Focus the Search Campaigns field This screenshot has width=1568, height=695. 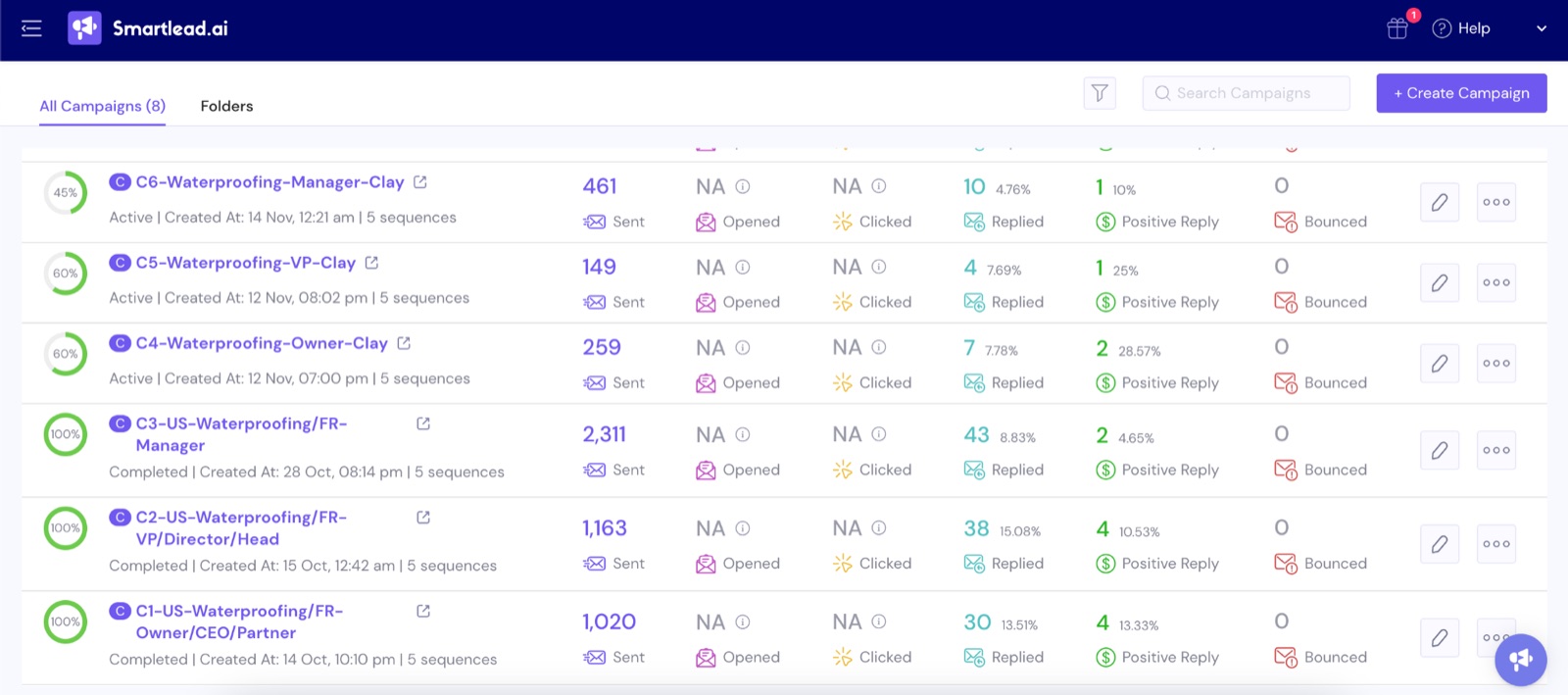(1246, 93)
